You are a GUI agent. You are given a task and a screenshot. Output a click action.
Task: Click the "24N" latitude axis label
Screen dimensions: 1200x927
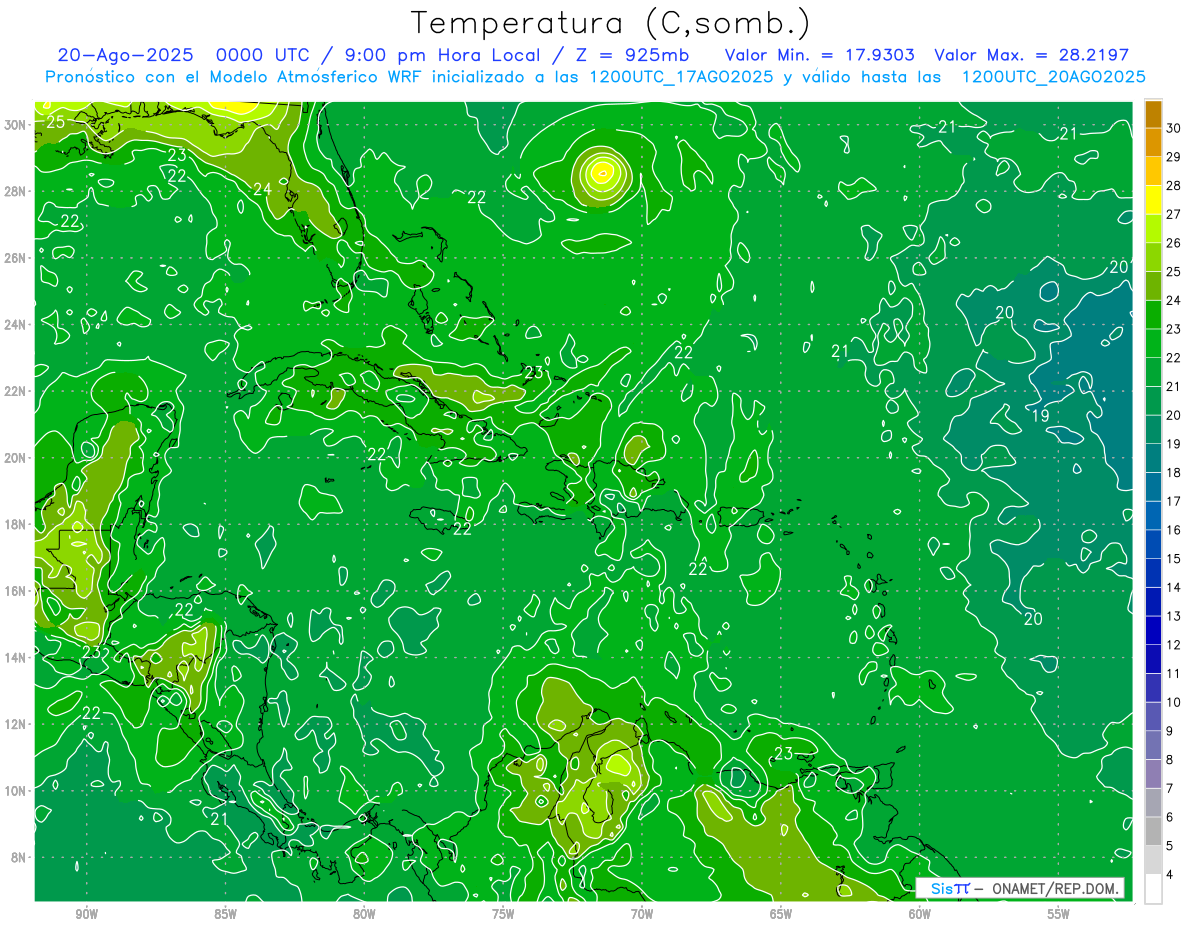coord(15,324)
